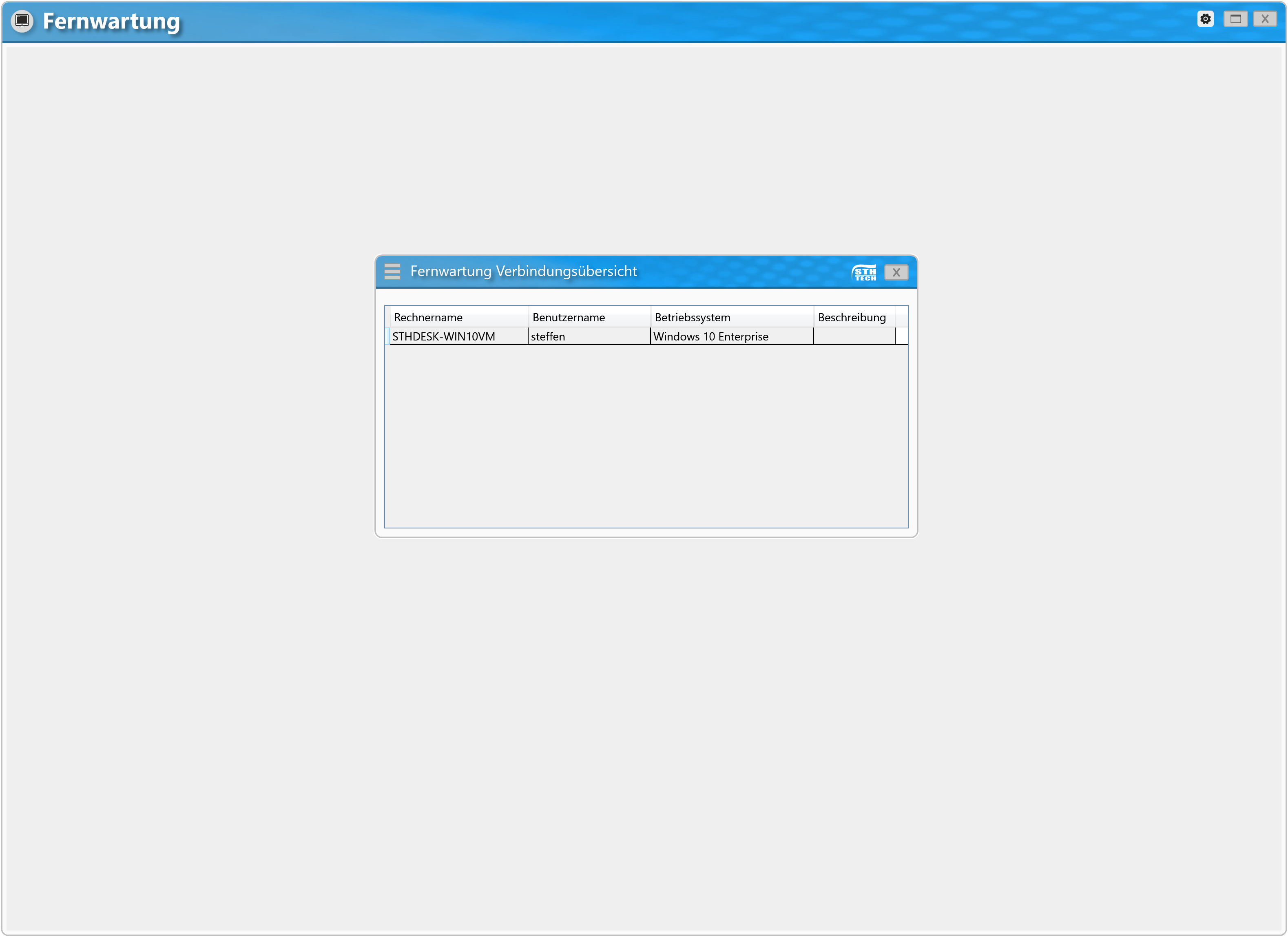Open the hamburger menu in connection overview
The width and height of the screenshot is (1288, 937).
tap(392, 272)
